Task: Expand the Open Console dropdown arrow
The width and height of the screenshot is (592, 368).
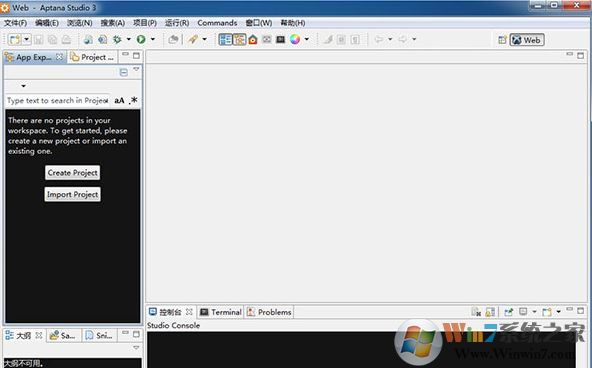Action: click(558, 312)
